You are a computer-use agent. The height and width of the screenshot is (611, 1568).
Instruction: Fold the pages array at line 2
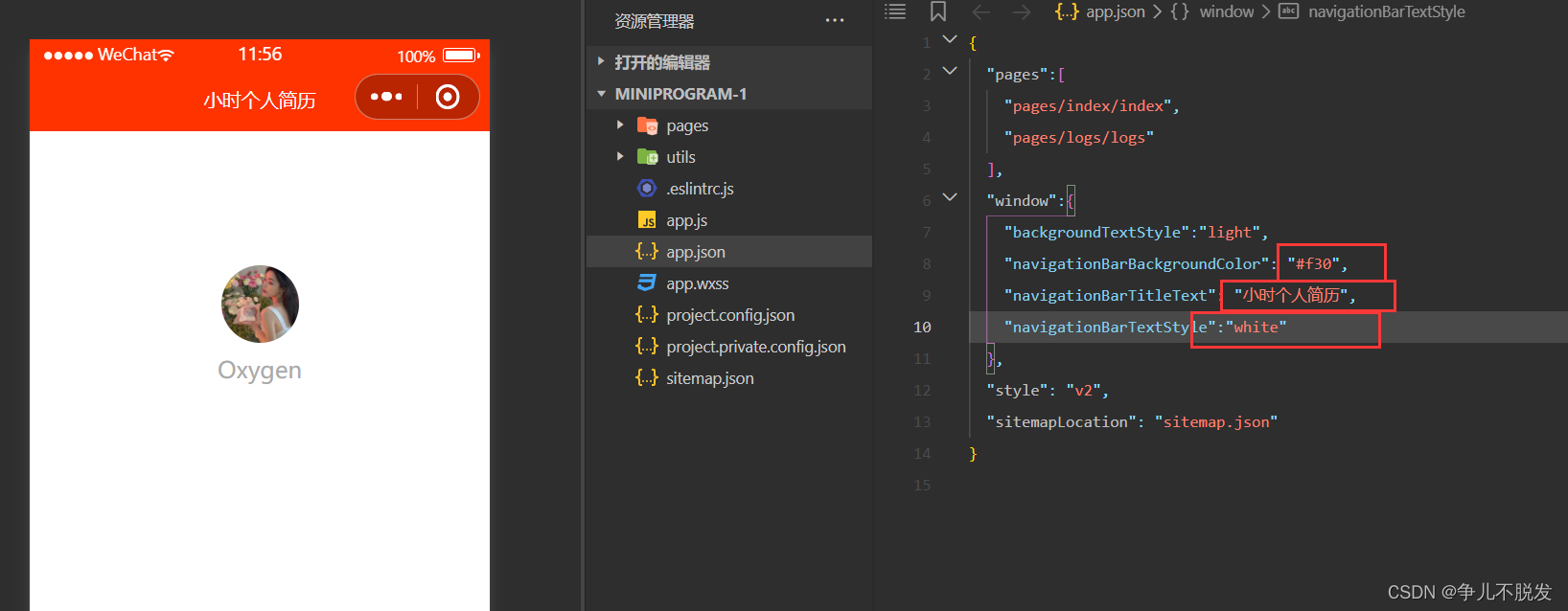pos(950,71)
